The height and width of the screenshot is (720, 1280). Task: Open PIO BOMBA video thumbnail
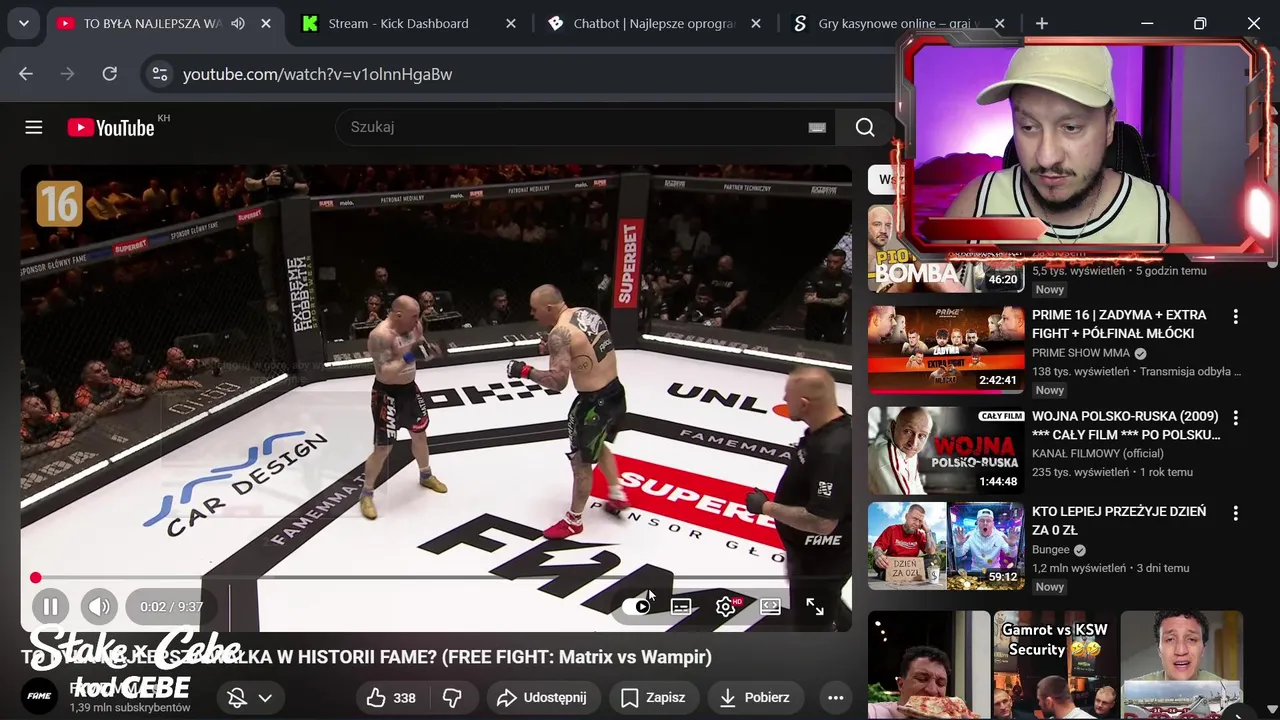tap(946, 250)
